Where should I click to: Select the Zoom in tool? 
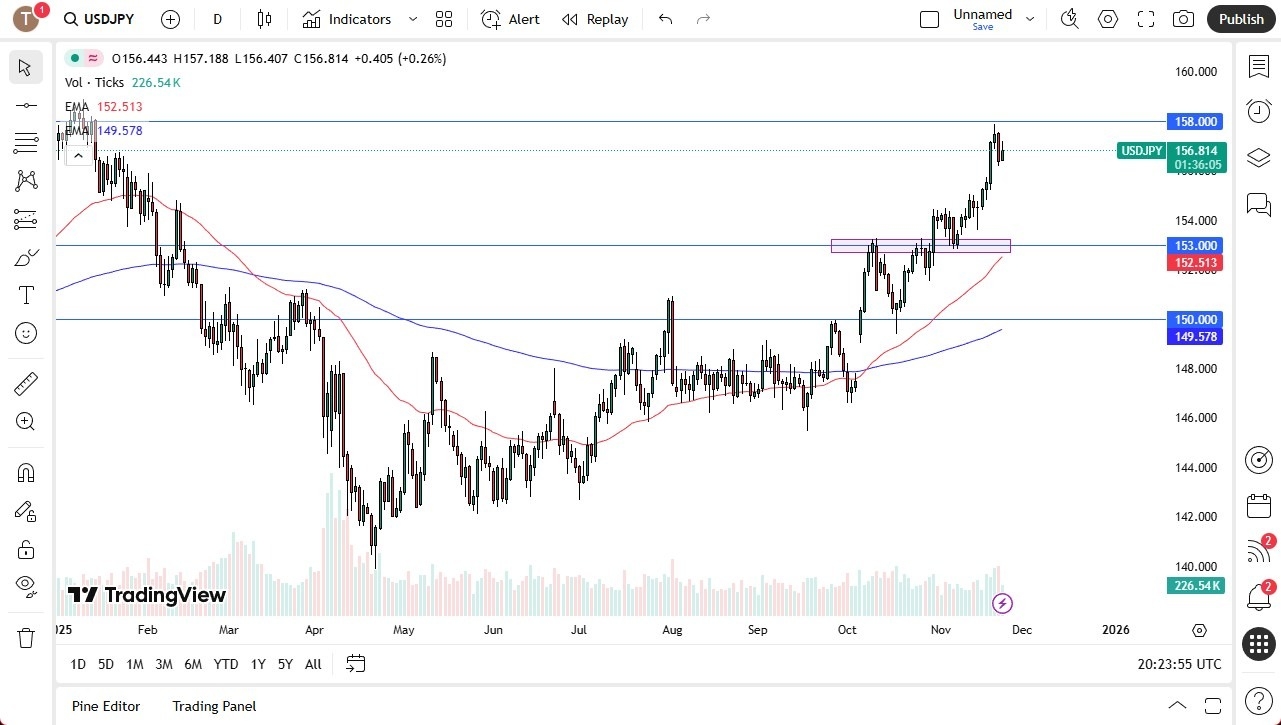click(25, 421)
